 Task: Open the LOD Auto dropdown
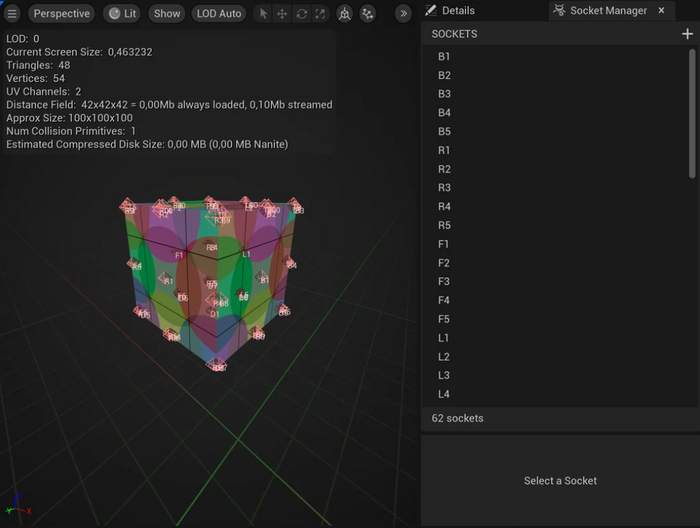219,14
